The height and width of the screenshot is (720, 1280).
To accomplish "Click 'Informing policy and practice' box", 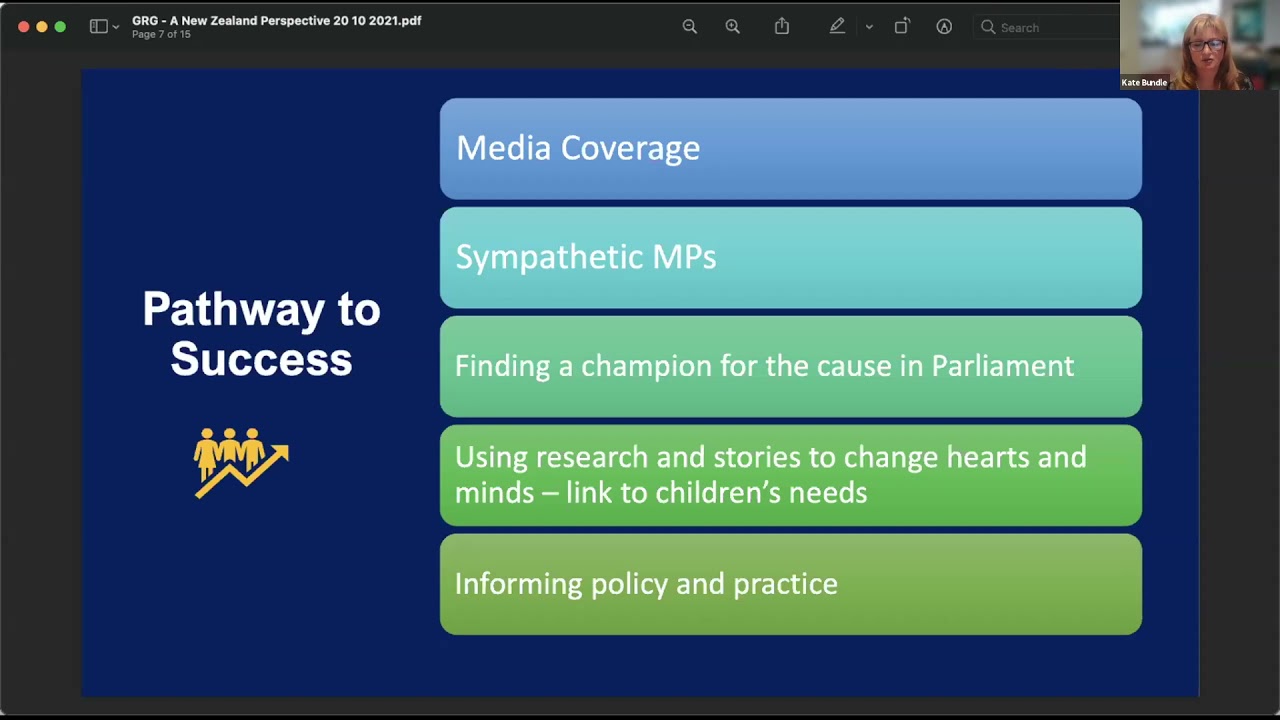I will click(790, 584).
